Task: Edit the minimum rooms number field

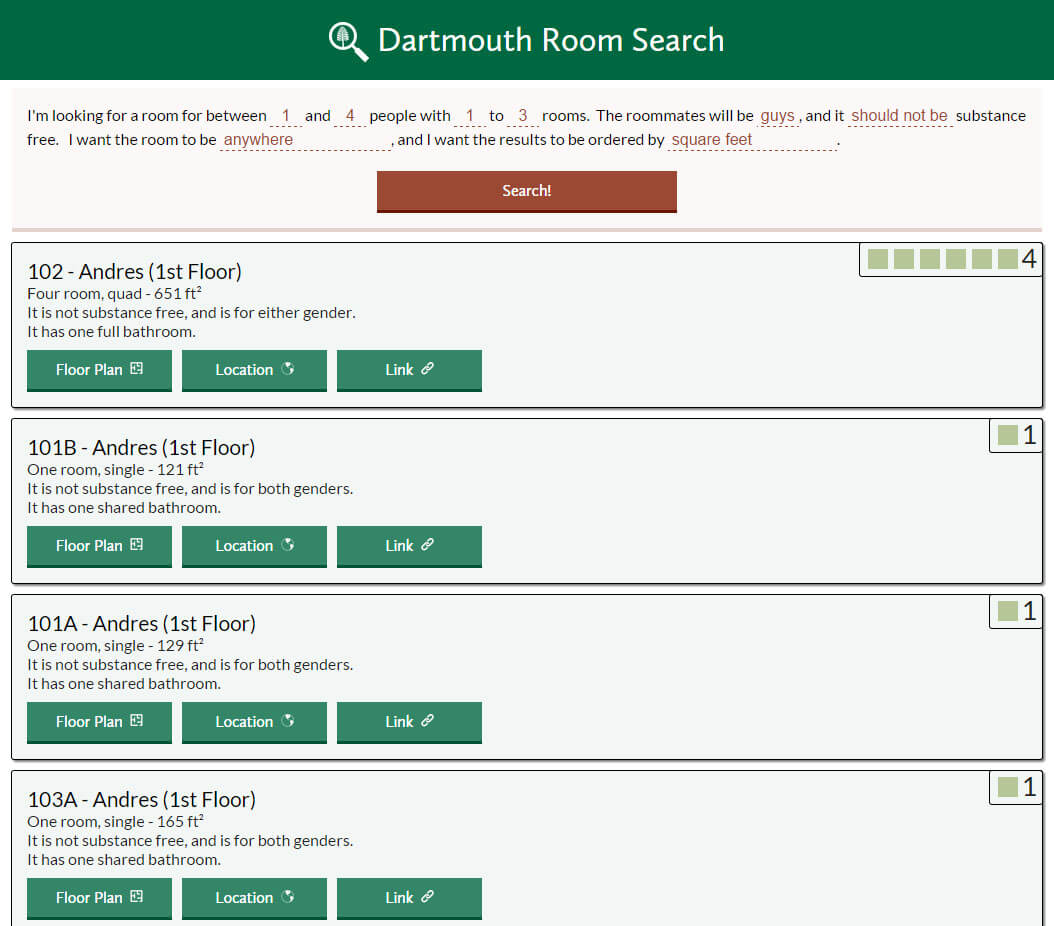Action: [470, 116]
